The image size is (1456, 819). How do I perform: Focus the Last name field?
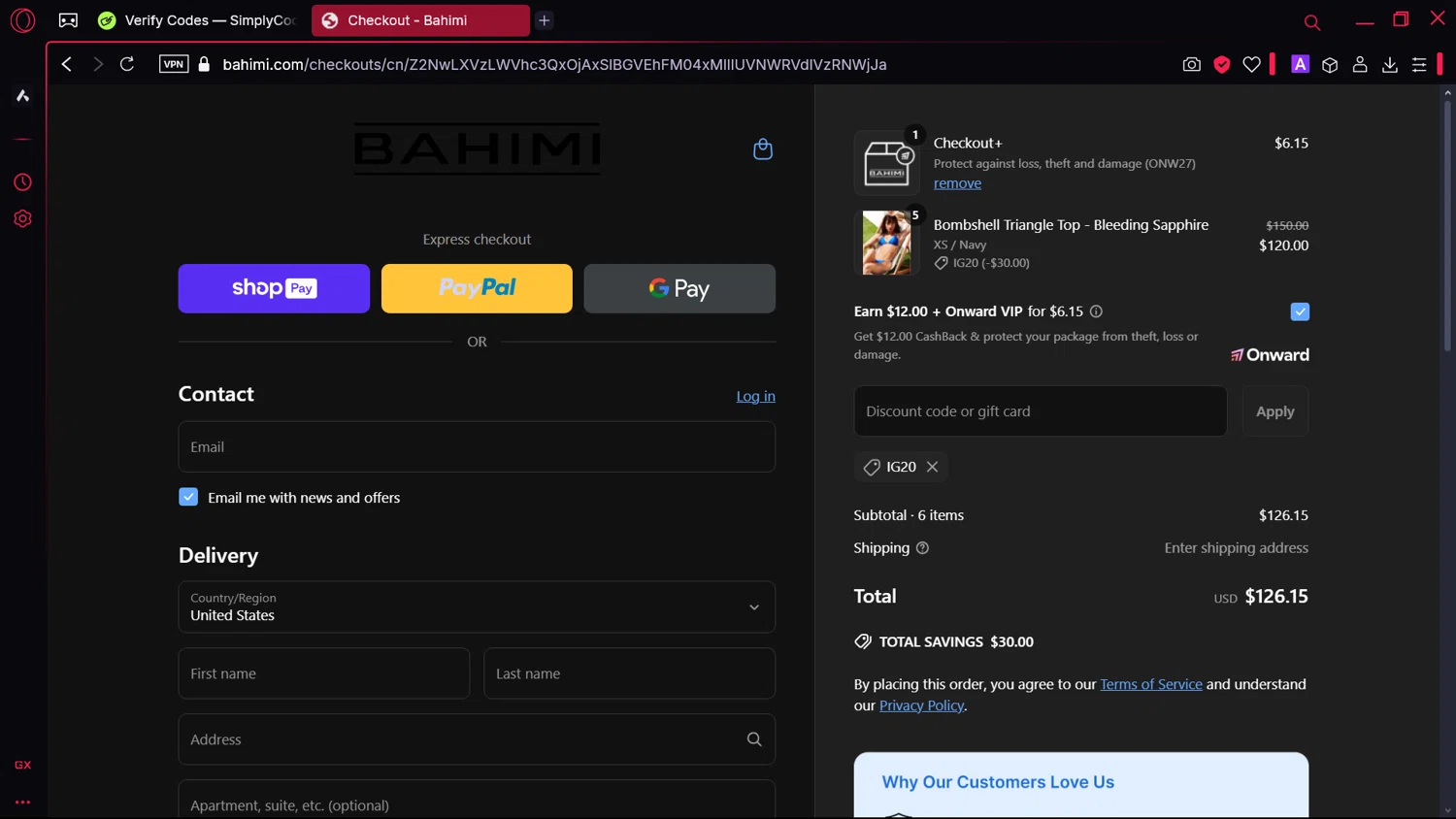coord(629,673)
